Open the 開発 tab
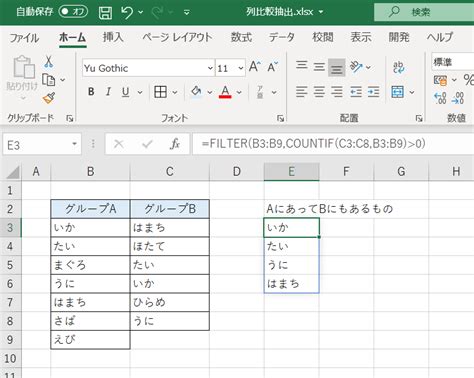 click(x=399, y=37)
